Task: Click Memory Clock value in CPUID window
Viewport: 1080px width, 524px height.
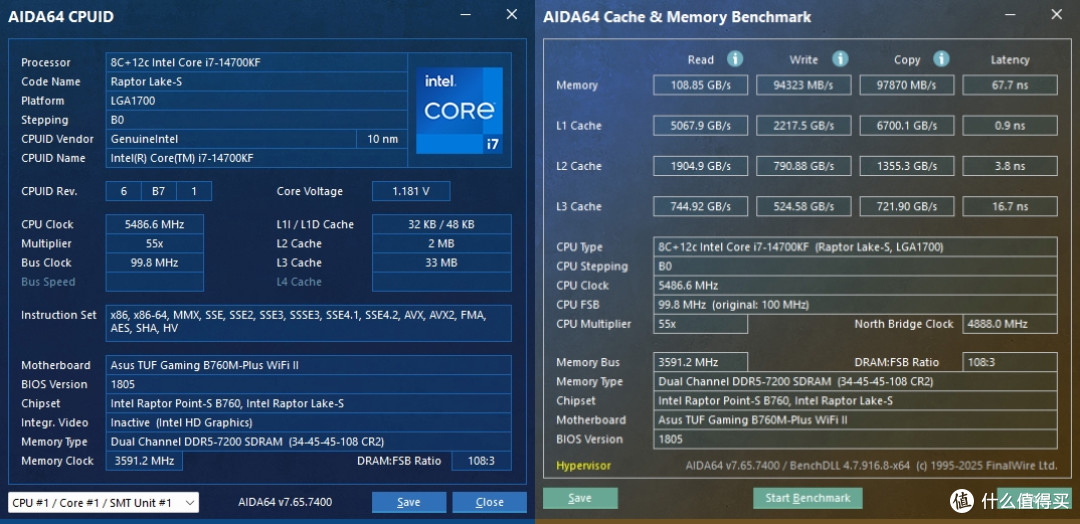Action: (x=144, y=461)
